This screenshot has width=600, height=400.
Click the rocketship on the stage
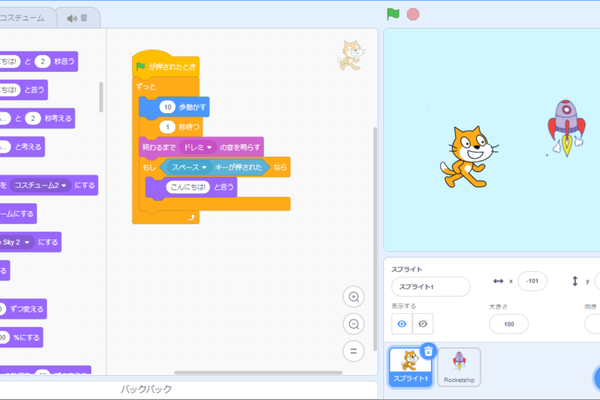tap(566, 128)
